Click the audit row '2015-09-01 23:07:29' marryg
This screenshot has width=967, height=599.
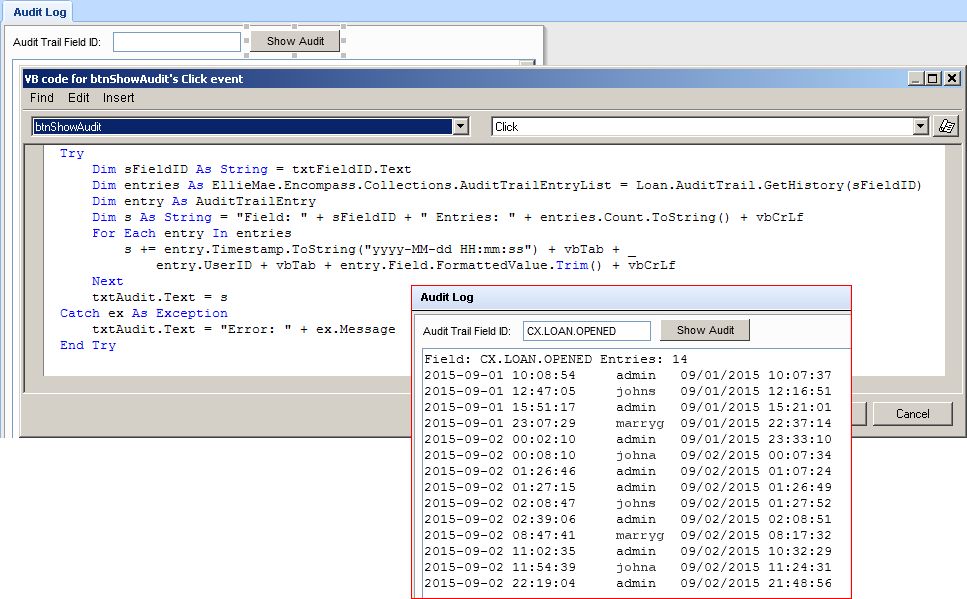point(628,423)
